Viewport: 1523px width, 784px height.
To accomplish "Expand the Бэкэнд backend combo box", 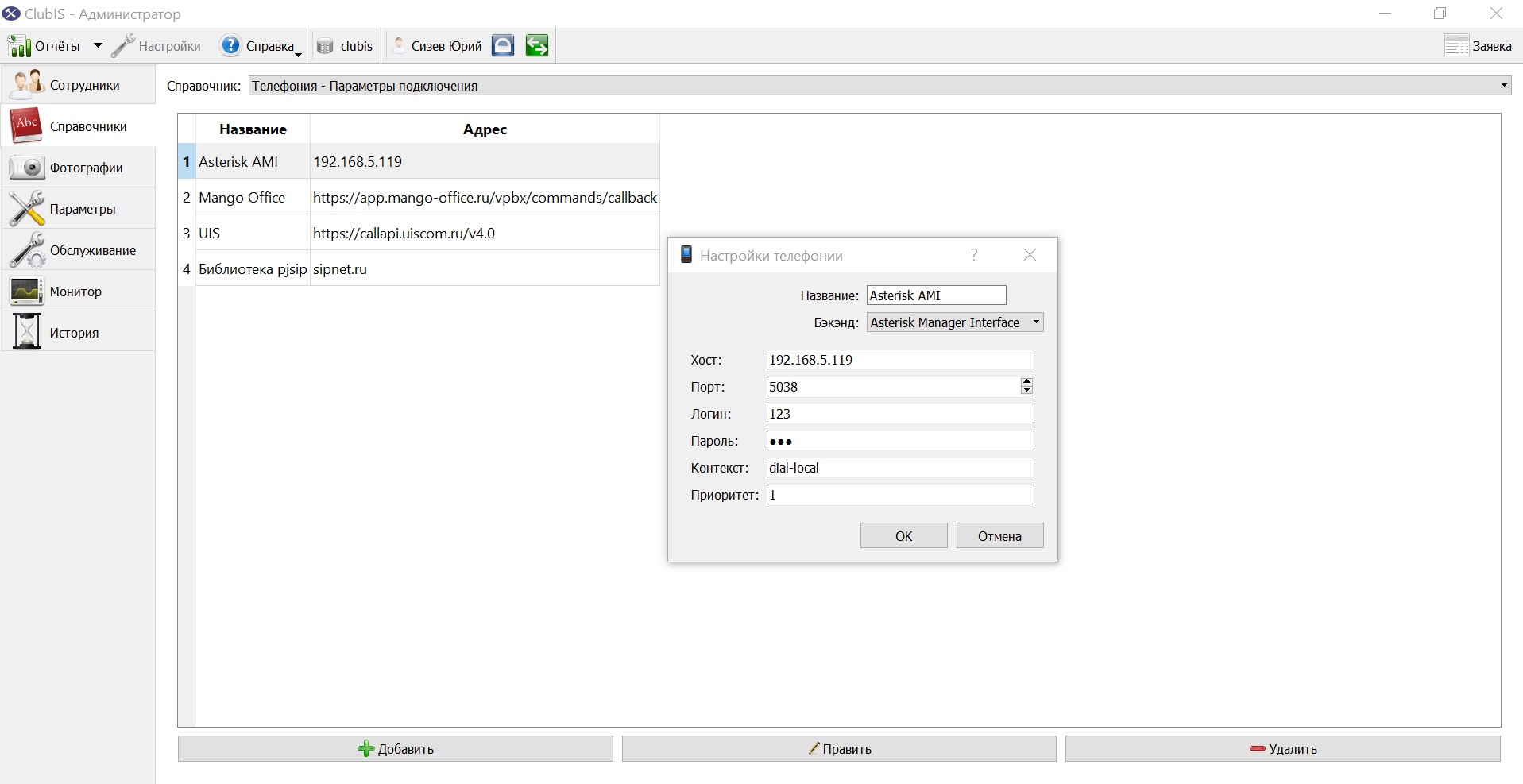I will click(x=954, y=322).
